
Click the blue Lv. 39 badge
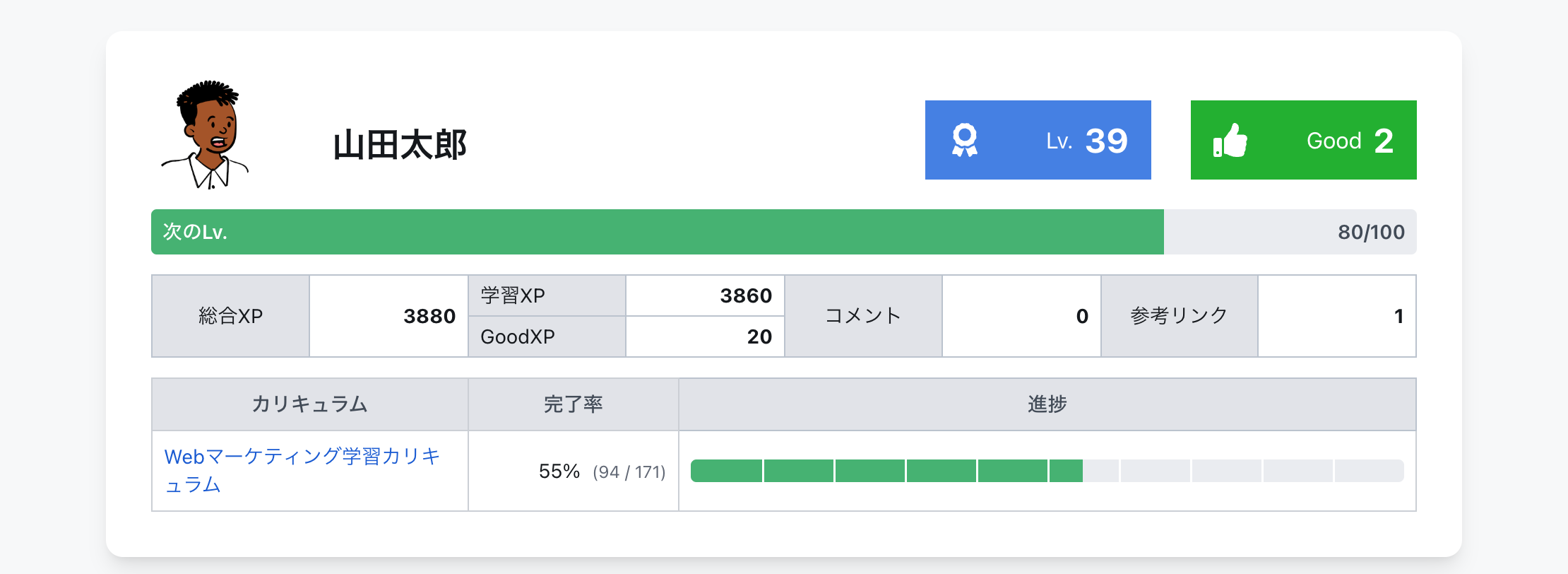click(x=1038, y=140)
